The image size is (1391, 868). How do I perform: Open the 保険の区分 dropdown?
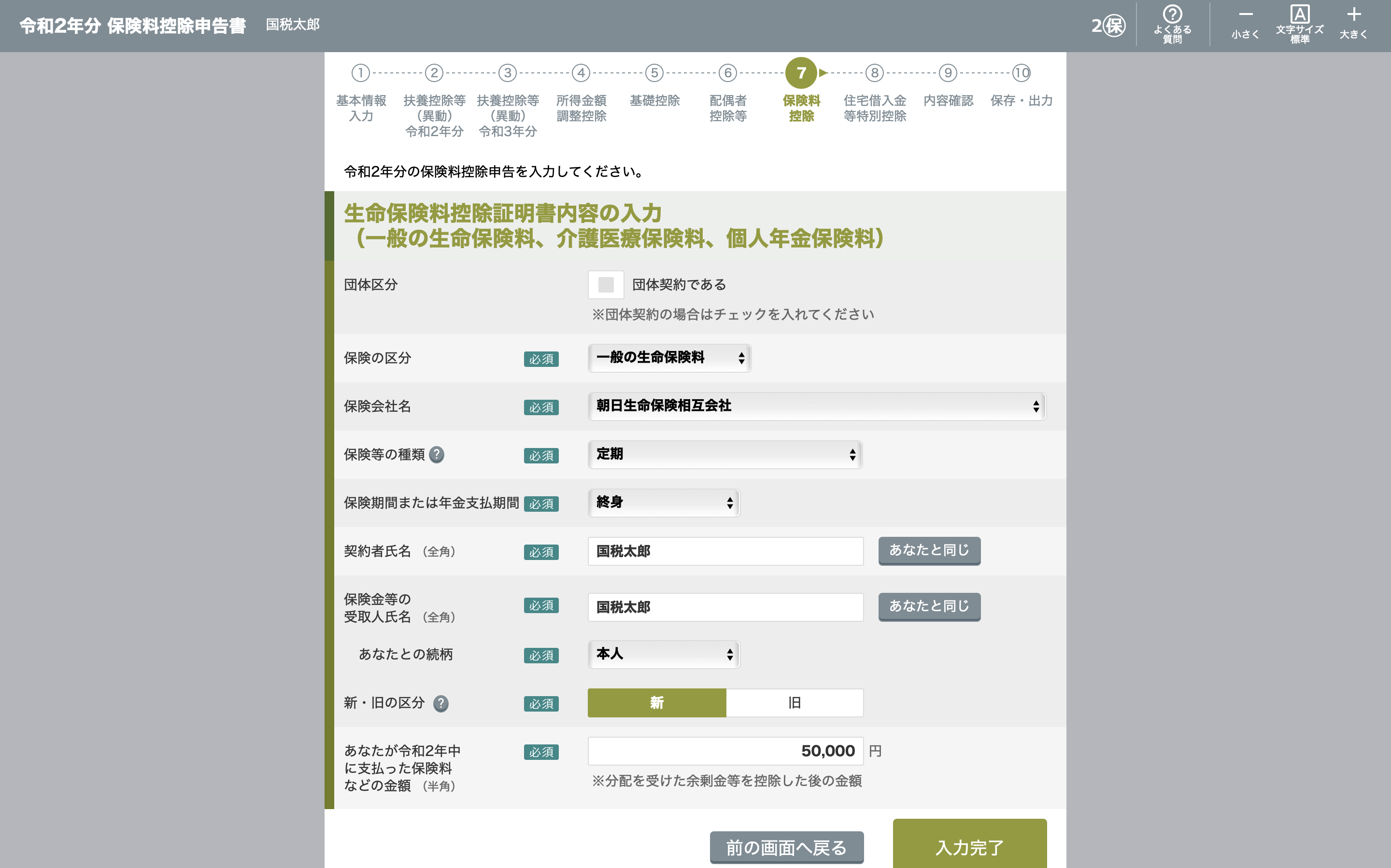point(669,358)
